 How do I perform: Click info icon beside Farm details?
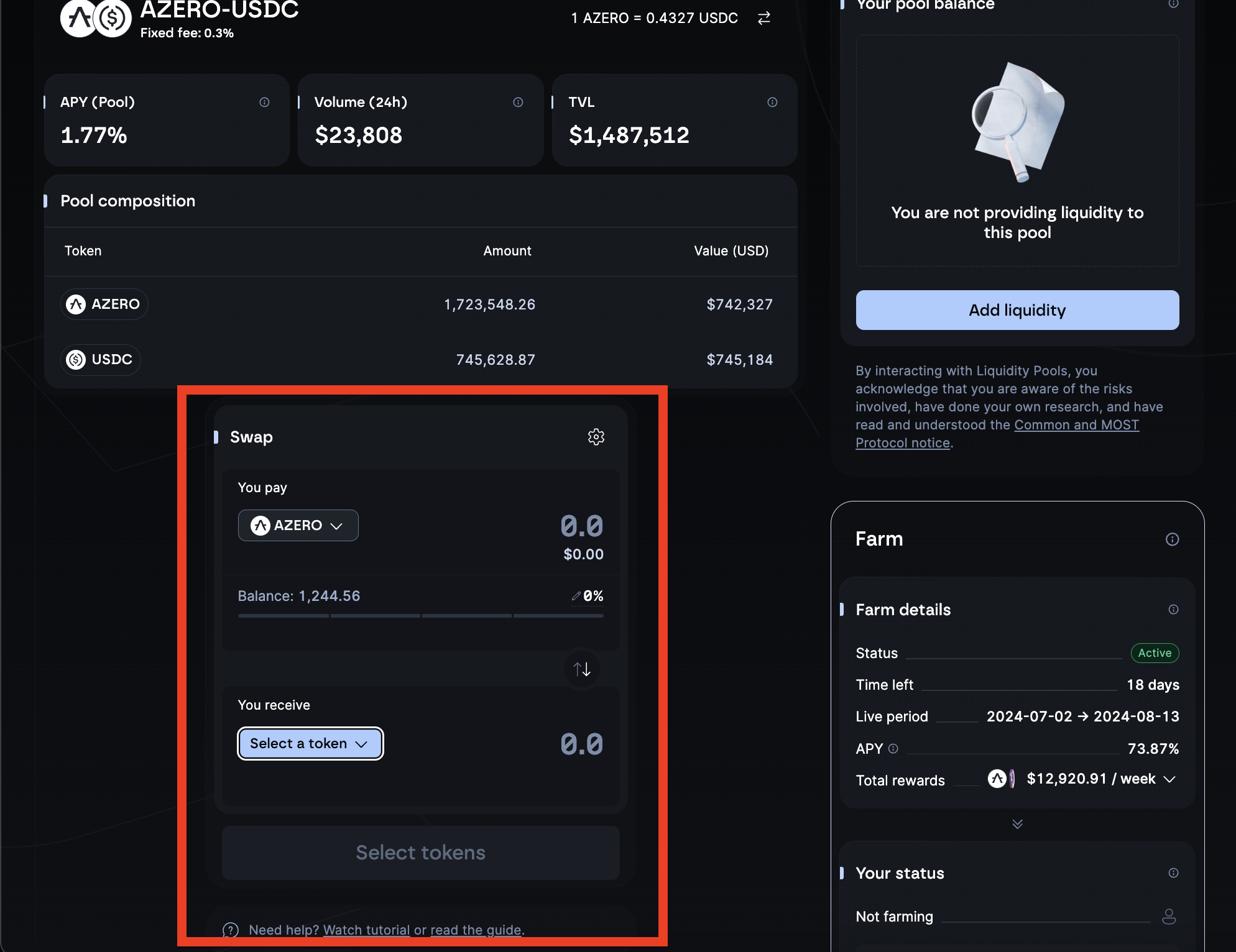[x=1173, y=609]
